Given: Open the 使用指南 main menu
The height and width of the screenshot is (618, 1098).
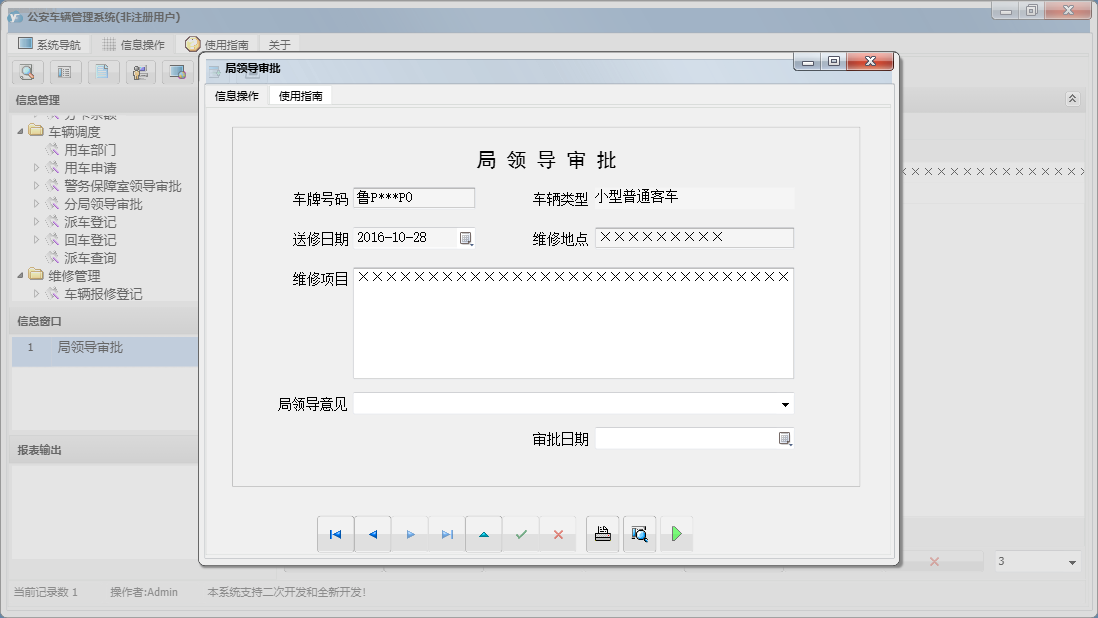Looking at the screenshot, I should tap(217, 44).
